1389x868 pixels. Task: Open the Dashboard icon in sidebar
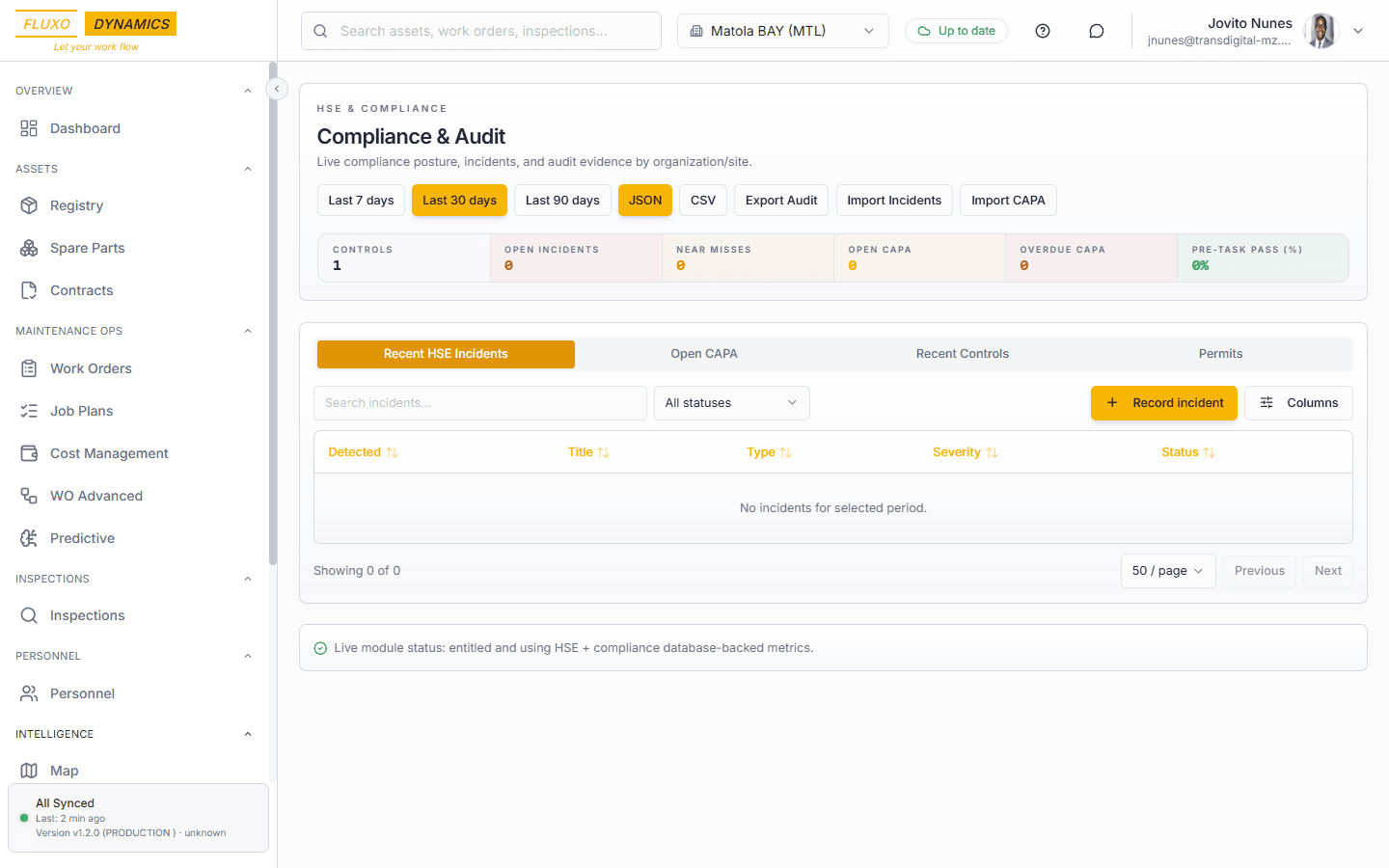tap(29, 128)
